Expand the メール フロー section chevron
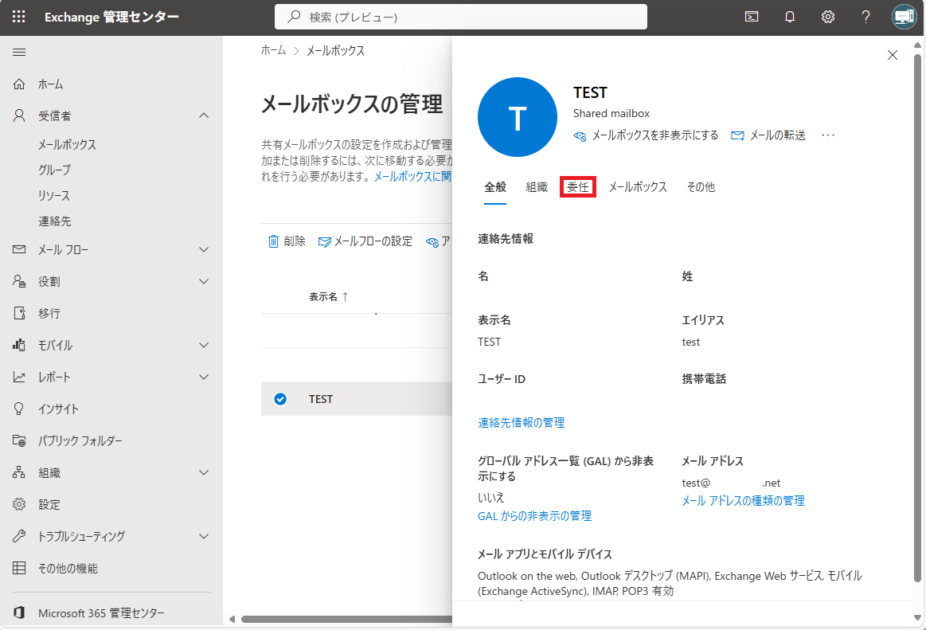Screen dimensions: 926x630 point(204,250)
